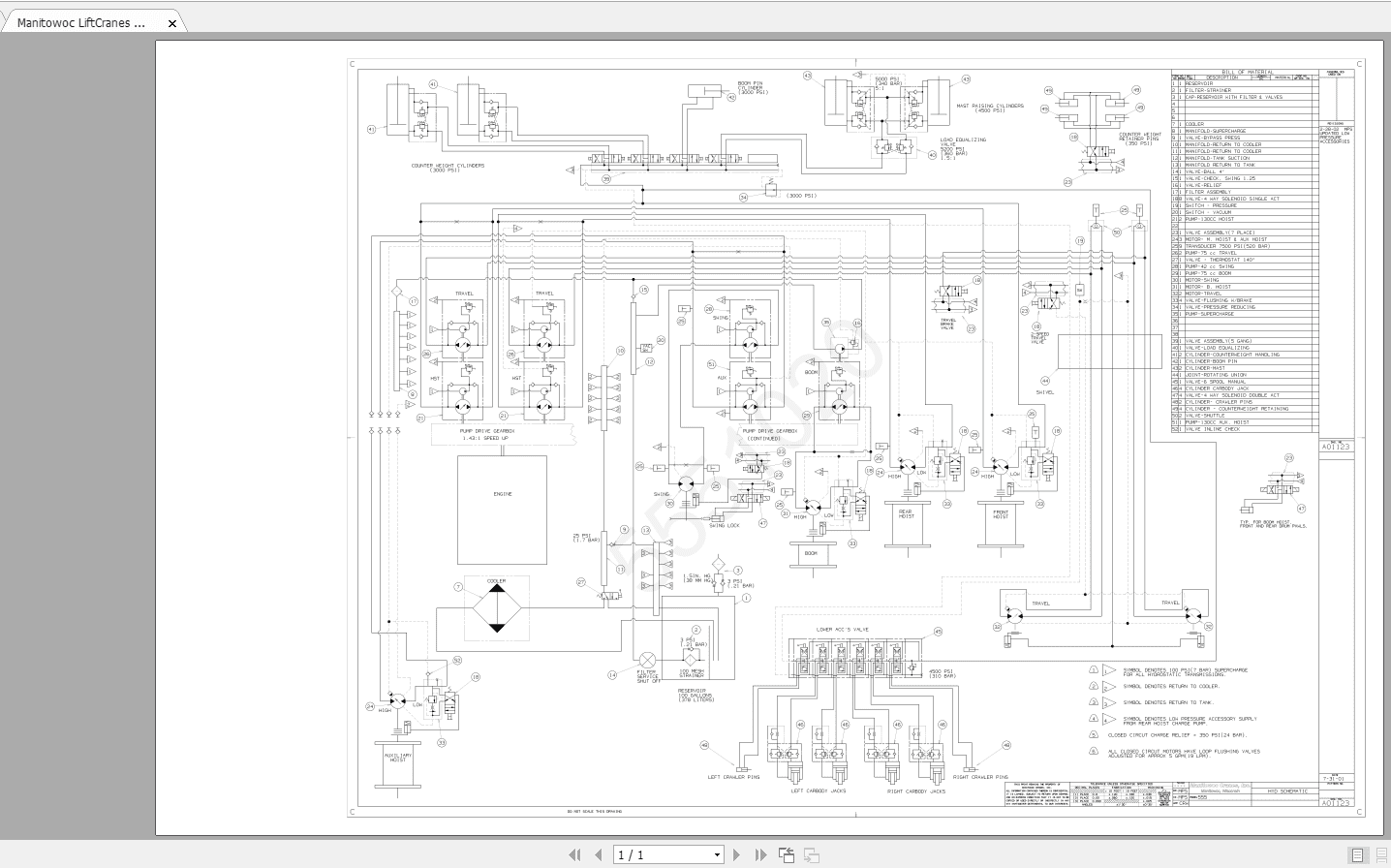1391x868 pixels.
Task: Click the COOLER symbol on the diagram
Action: click(497, 605)
